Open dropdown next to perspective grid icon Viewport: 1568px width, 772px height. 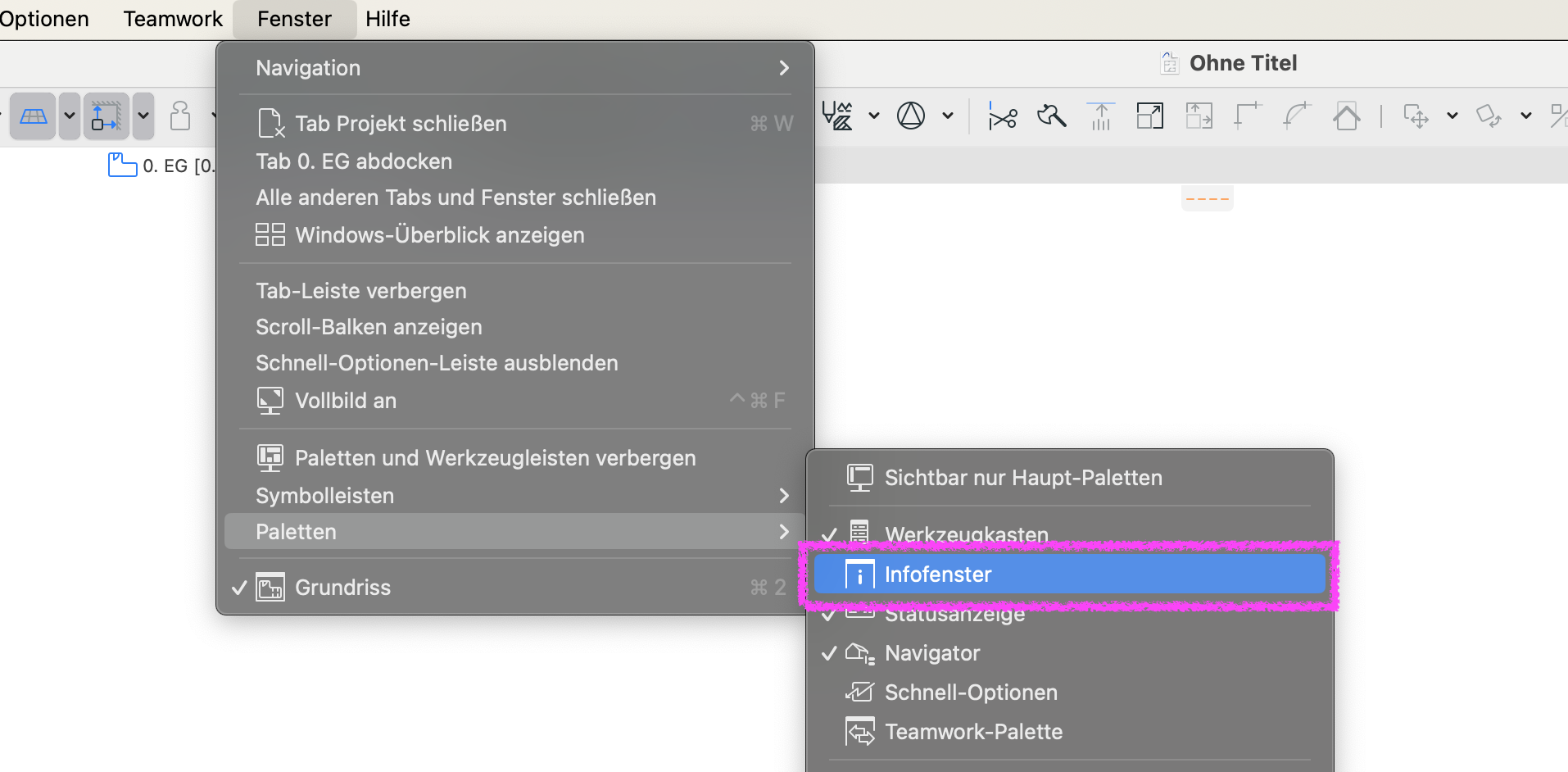[70, 116]
